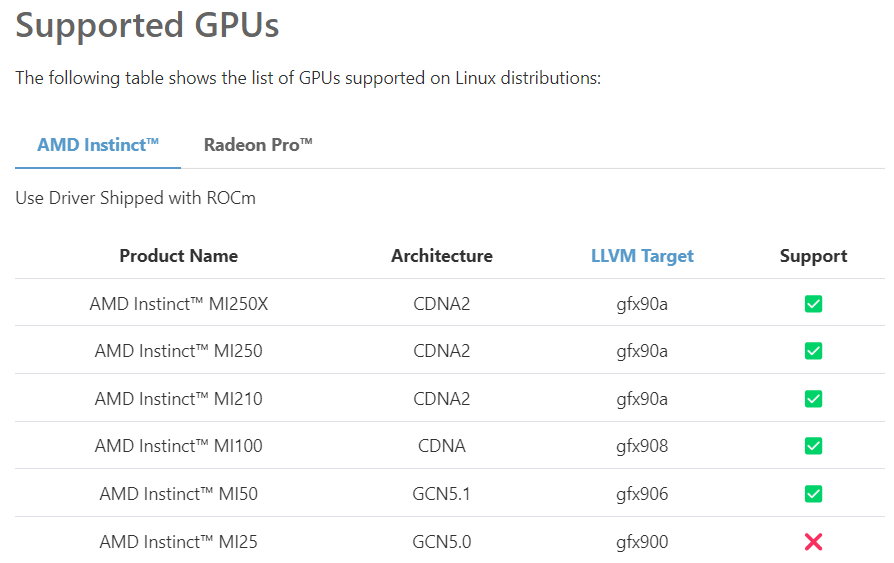
Task: Click the green check for MI100 support
Action: (x=813, y=446)
